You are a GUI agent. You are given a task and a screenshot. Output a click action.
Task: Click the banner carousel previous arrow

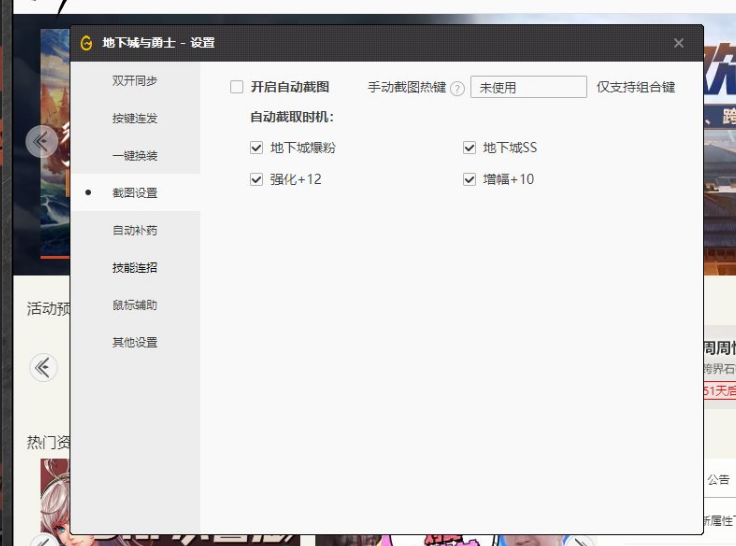coord(42,141)
